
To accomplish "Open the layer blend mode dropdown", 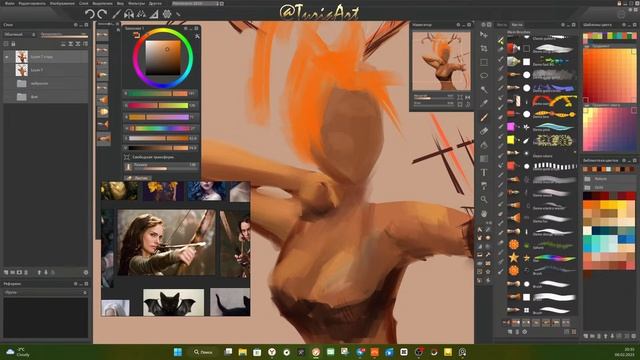I will coord(20,35).
